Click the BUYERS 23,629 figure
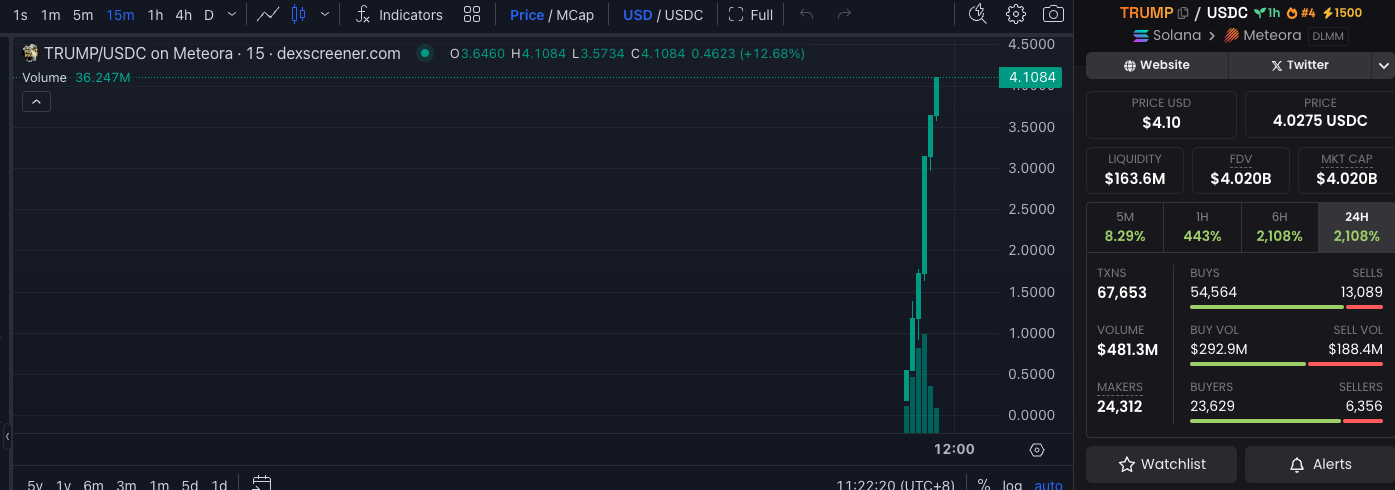1395x490 pixels. (1212, 406)
